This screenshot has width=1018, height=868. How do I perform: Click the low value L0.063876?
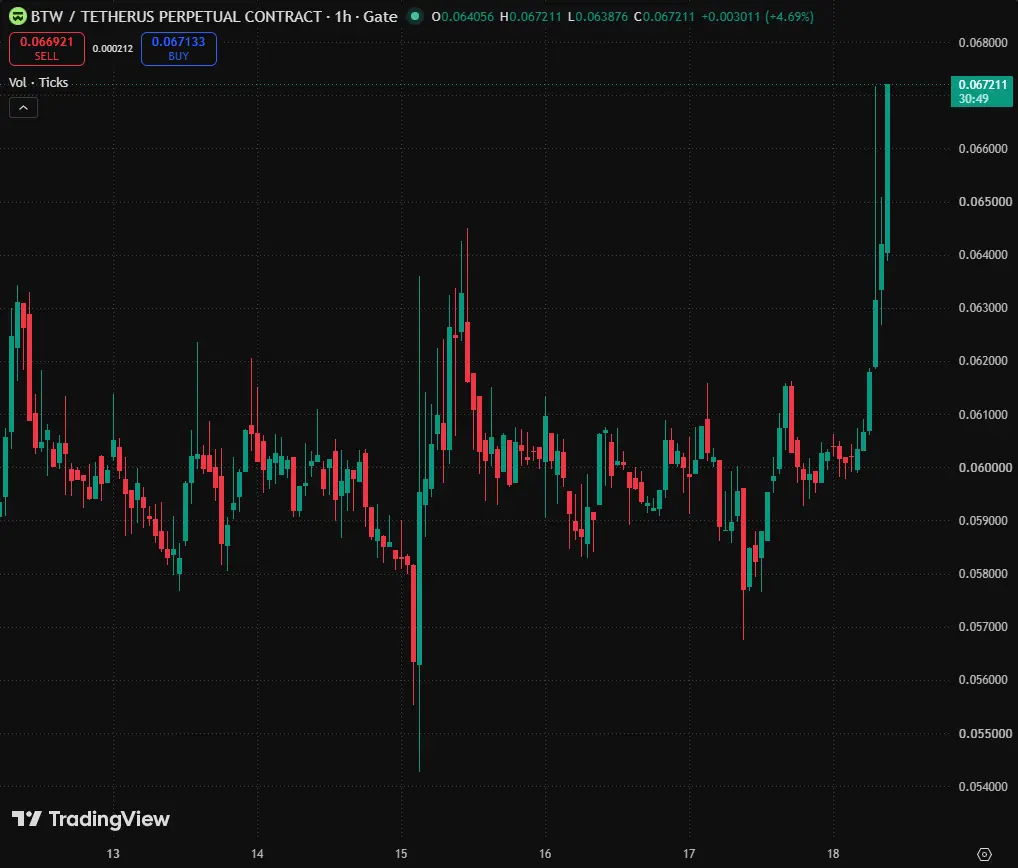[x=598, y=17]
